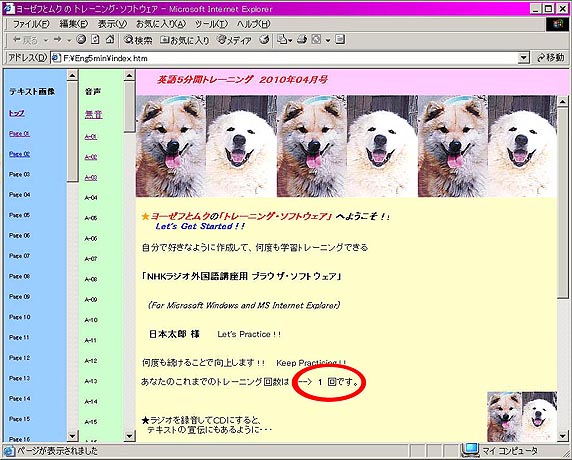Click scroll-up arrow of the 音声 frame
The width and height of the screenshot is (572, 460).
(129, 76)
